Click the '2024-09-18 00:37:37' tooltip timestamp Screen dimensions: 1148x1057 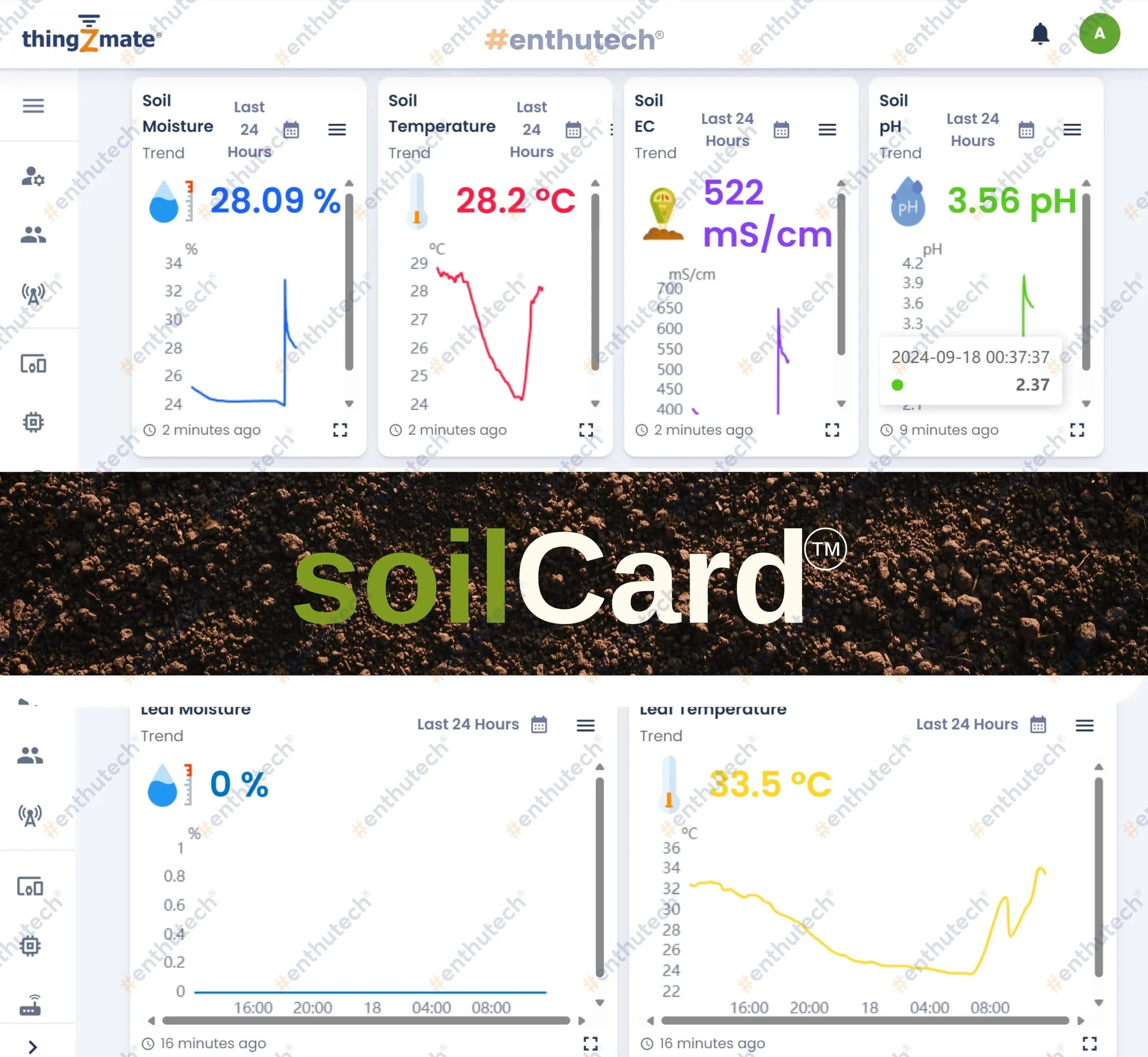click(x=970, y=357)
